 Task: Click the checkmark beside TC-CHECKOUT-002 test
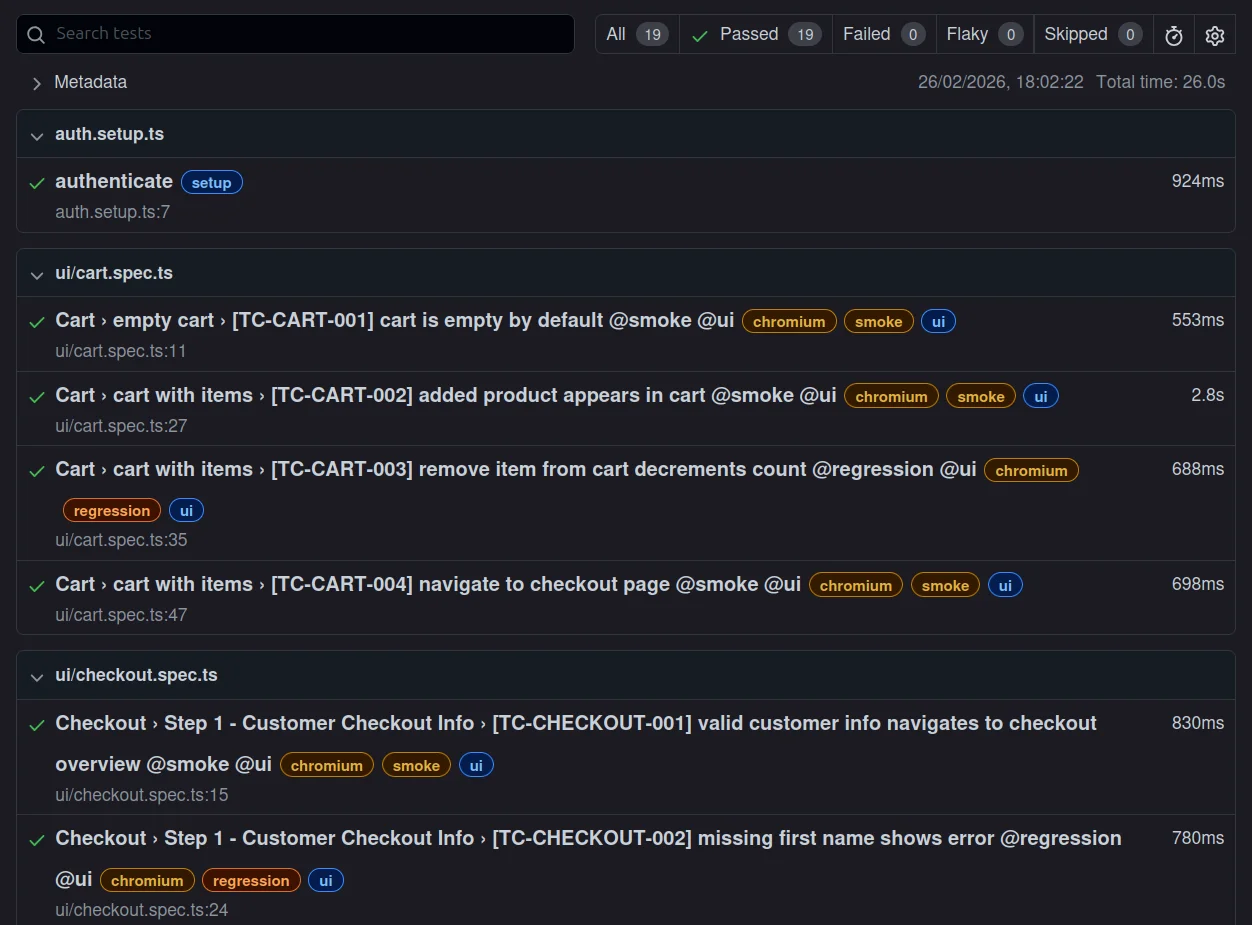(37, 838)
